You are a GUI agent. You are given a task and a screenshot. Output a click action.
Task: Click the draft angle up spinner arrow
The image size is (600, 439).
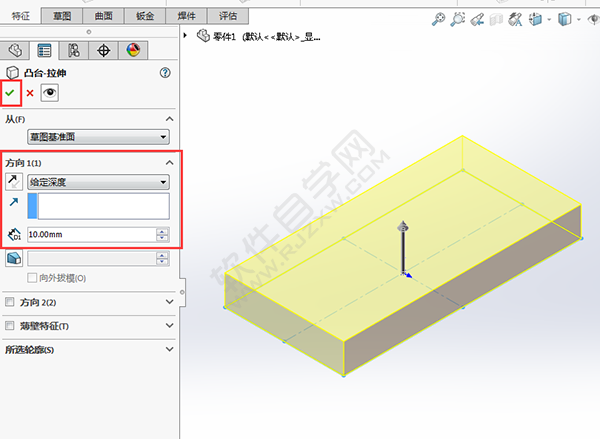tap(162, 255)
